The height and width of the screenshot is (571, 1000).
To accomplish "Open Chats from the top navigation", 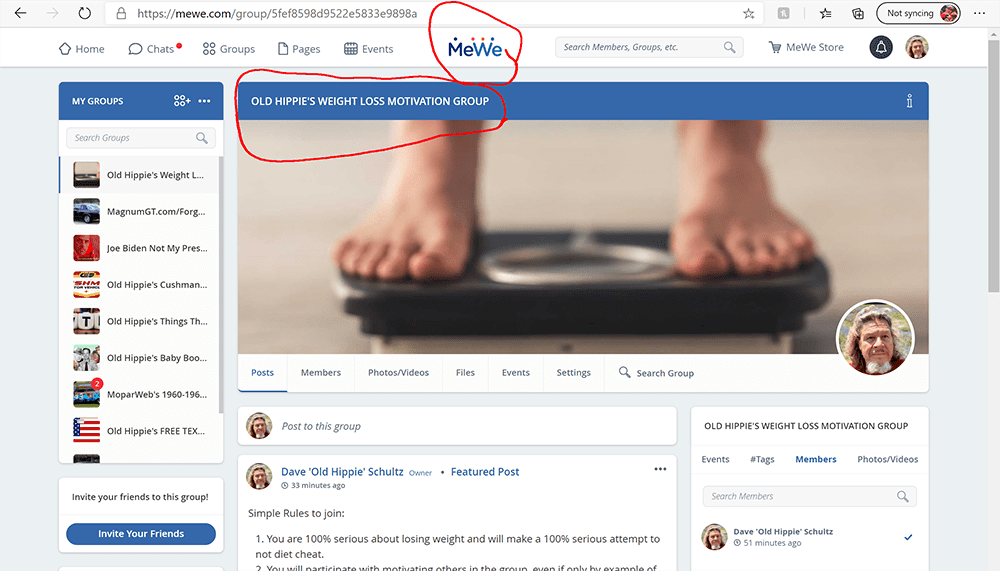I will 155,48.
